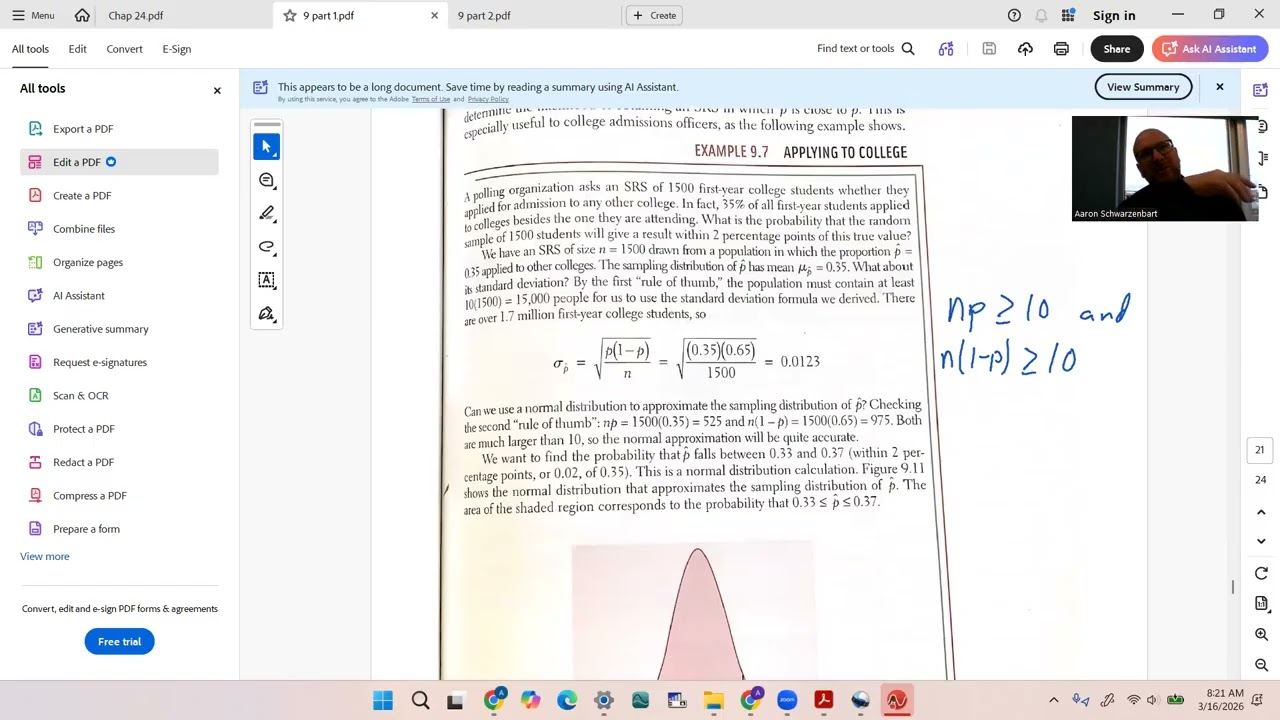This screenshot has width=1280, height=720.
Task: Upload file to cloud storage
Action: tap(1025, 49)
